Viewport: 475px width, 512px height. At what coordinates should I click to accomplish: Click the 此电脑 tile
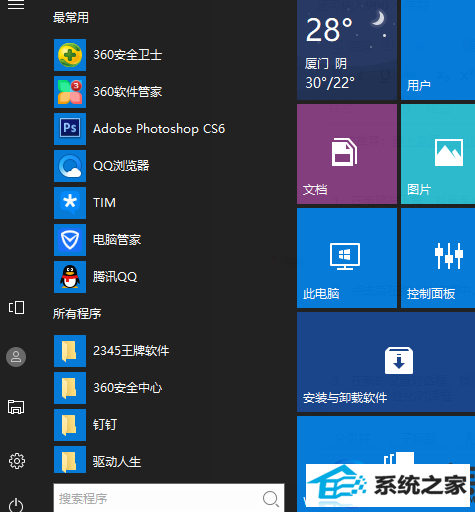click(347, 258)
